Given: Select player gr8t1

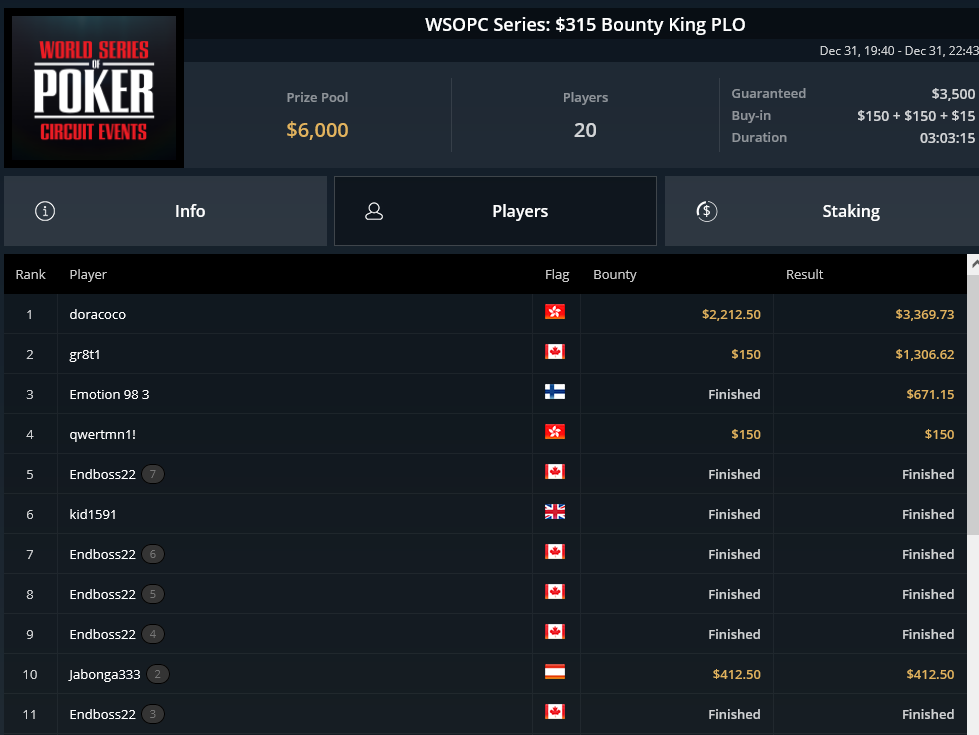Looking at the screenshot, I should [x=85, y=354].
